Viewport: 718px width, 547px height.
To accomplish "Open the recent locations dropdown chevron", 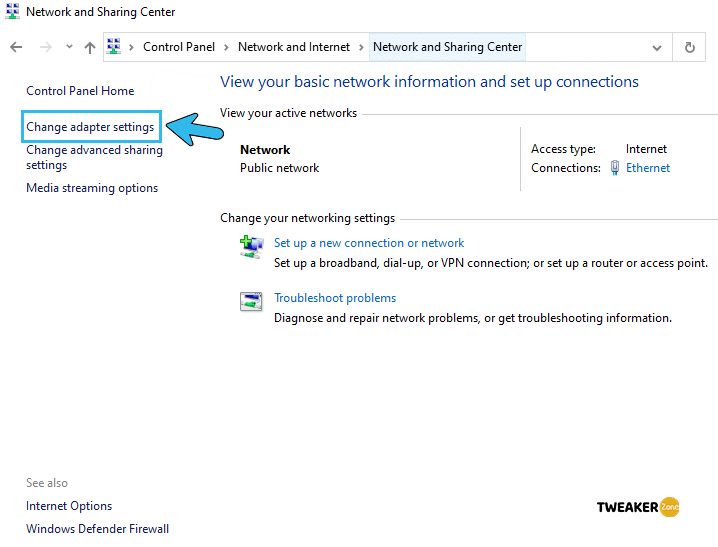I will point(69,47).
